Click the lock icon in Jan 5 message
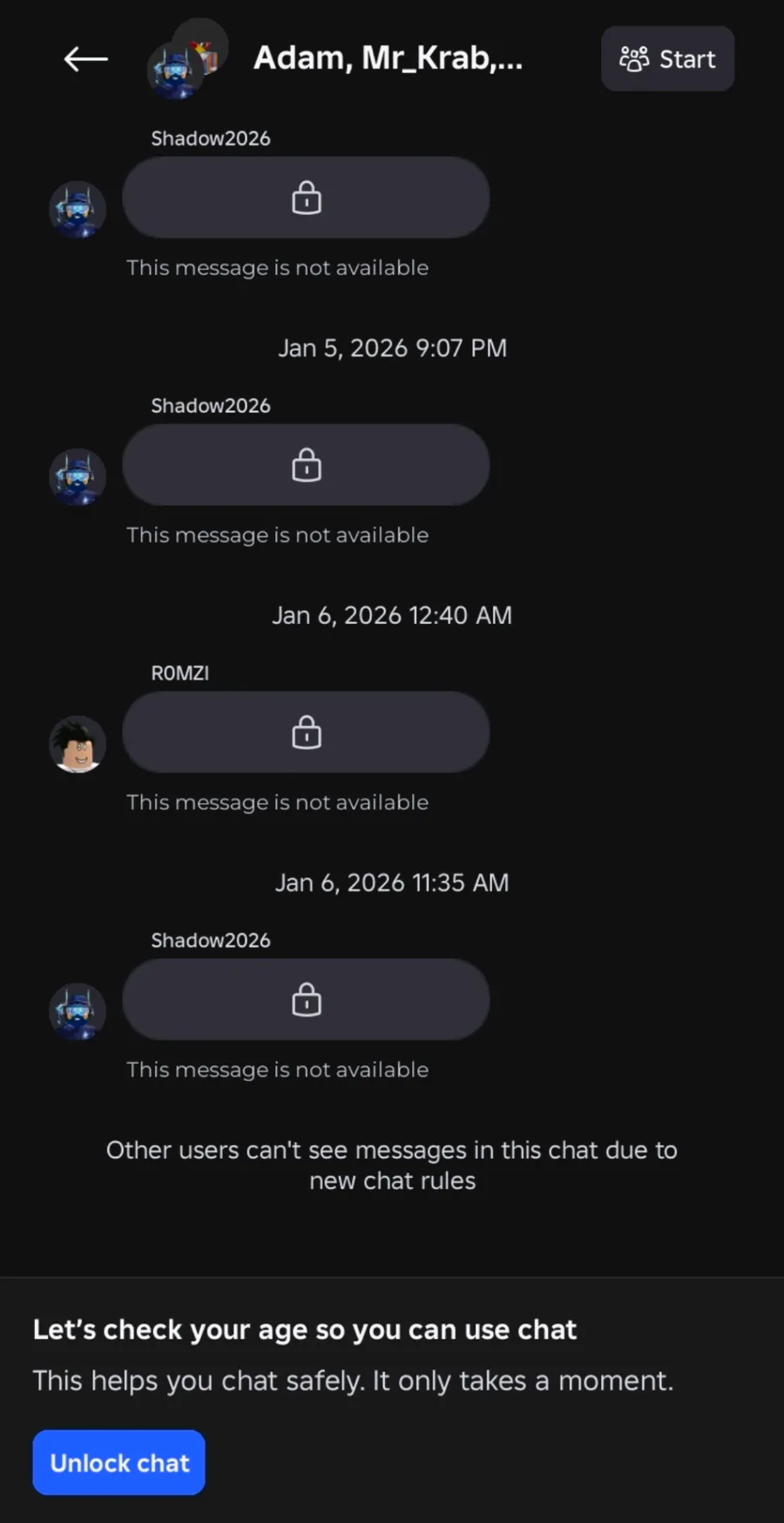The width and height of the screenshot is (784, 1523). click(307, 465)
